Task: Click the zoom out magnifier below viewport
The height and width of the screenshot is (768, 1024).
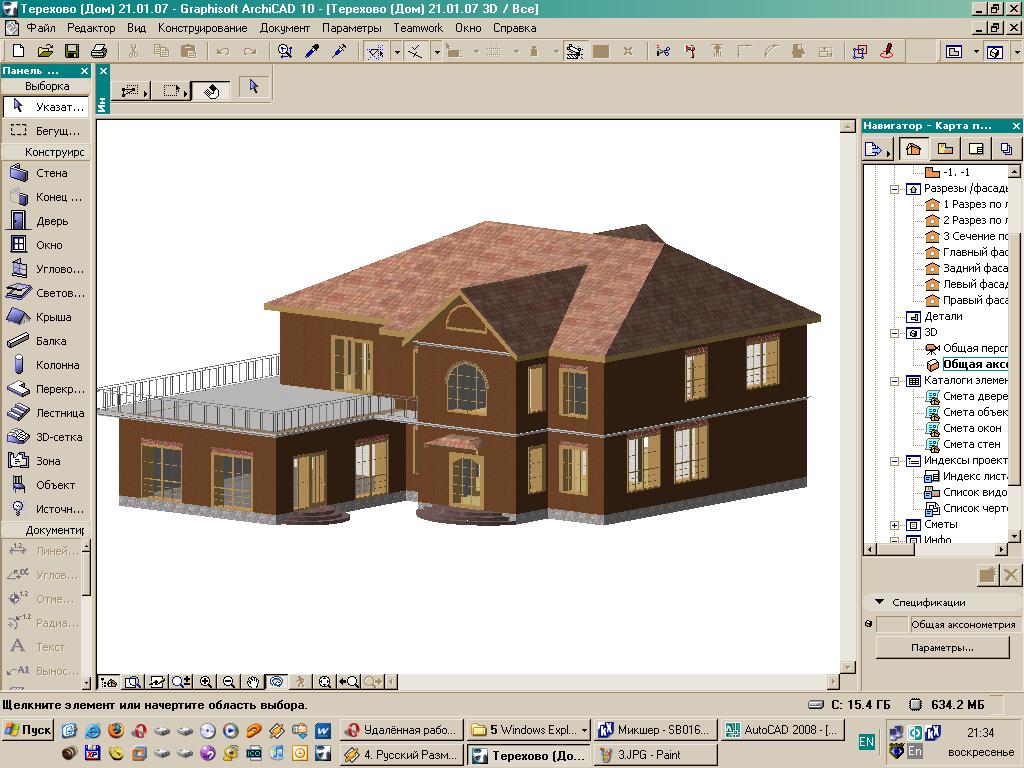Action: pyautogui.click(x=229, y=682)
